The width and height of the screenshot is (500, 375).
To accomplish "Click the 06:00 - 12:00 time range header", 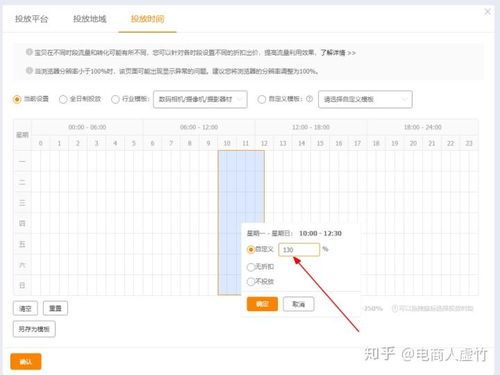I will (x=199, y=127).
